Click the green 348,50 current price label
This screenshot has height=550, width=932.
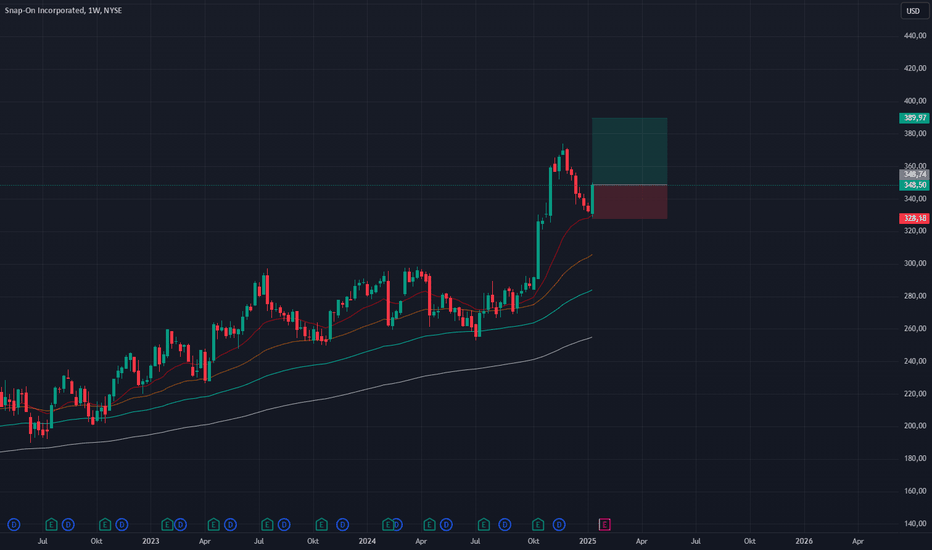[914, 185]
